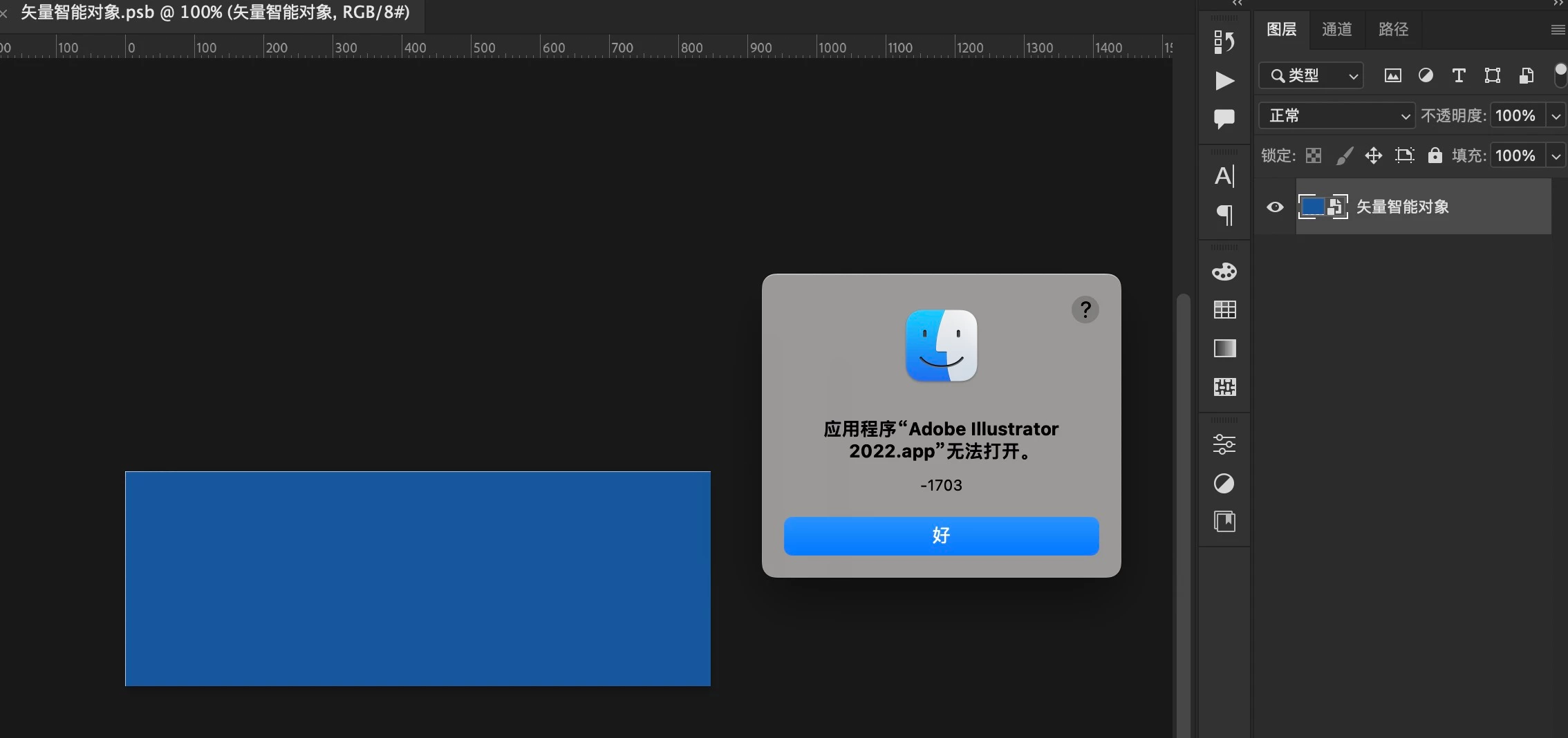
Task: Open the 填充 fill slider arrow
Action: click(x=1556, y=156)
